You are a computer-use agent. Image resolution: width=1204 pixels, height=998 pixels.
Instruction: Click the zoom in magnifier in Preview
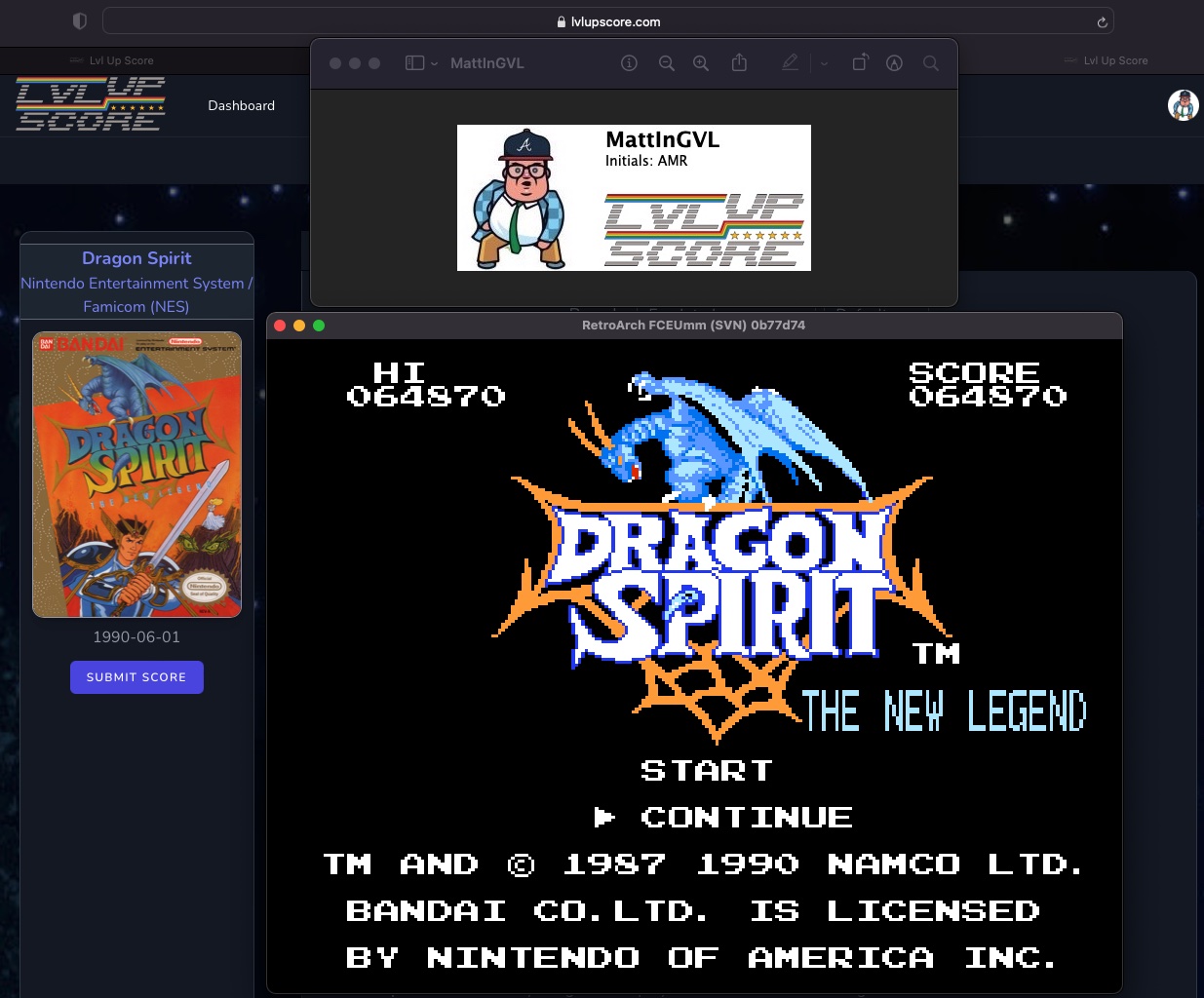(x=701, y=63)
